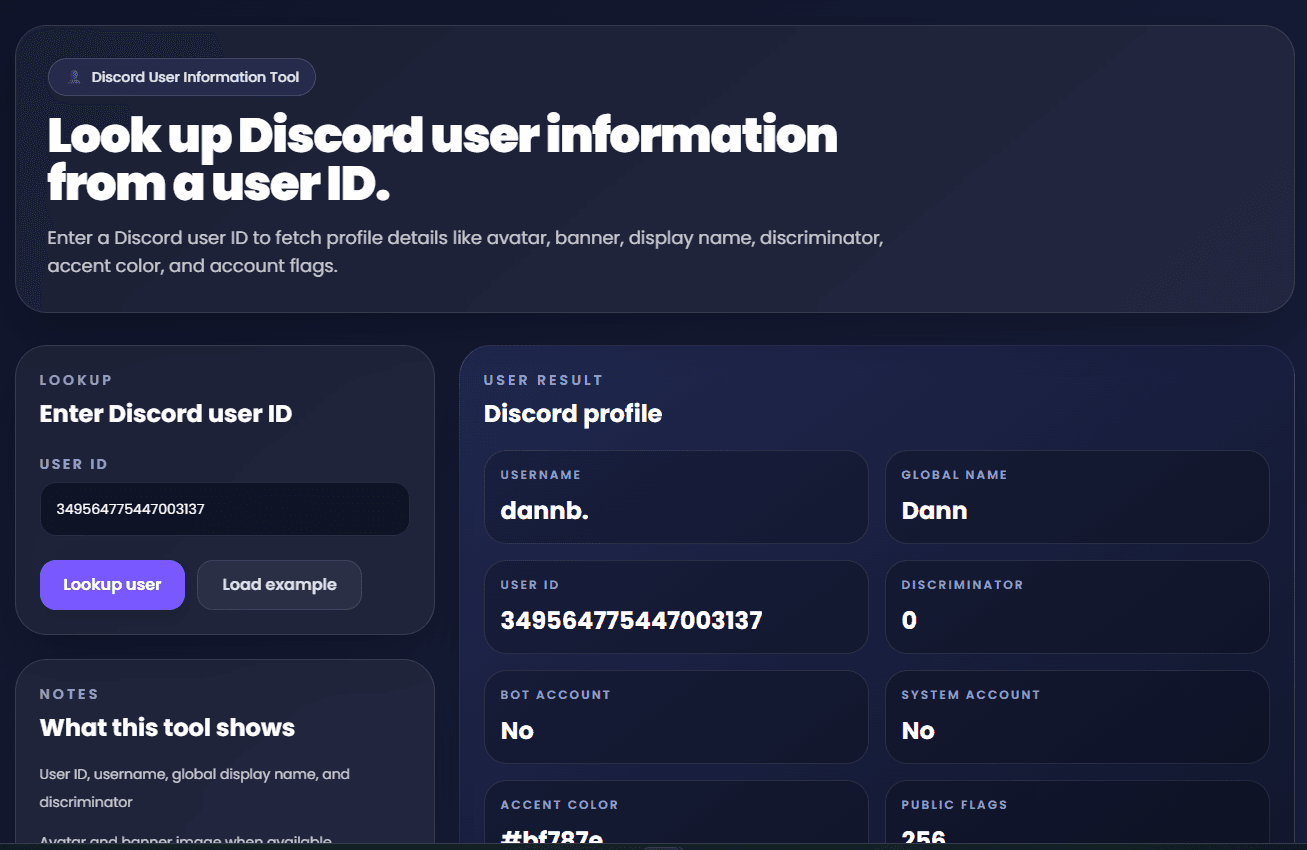Screen dimensions: 1307x850
Task: Click the DISCRIMINATOR card showing 0
Action: 1077,607
